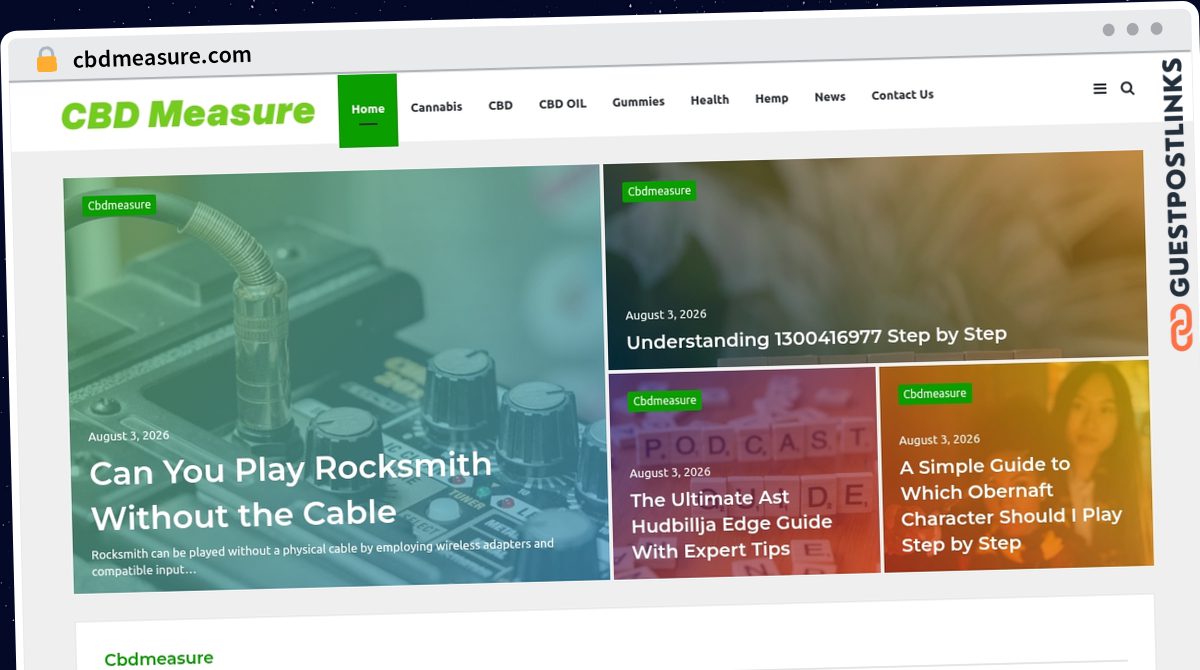This screenshot has height=670, width=1200.
Task: Click the GuestPostLinks chain logo icon
Action: (x=1181, y=328)
